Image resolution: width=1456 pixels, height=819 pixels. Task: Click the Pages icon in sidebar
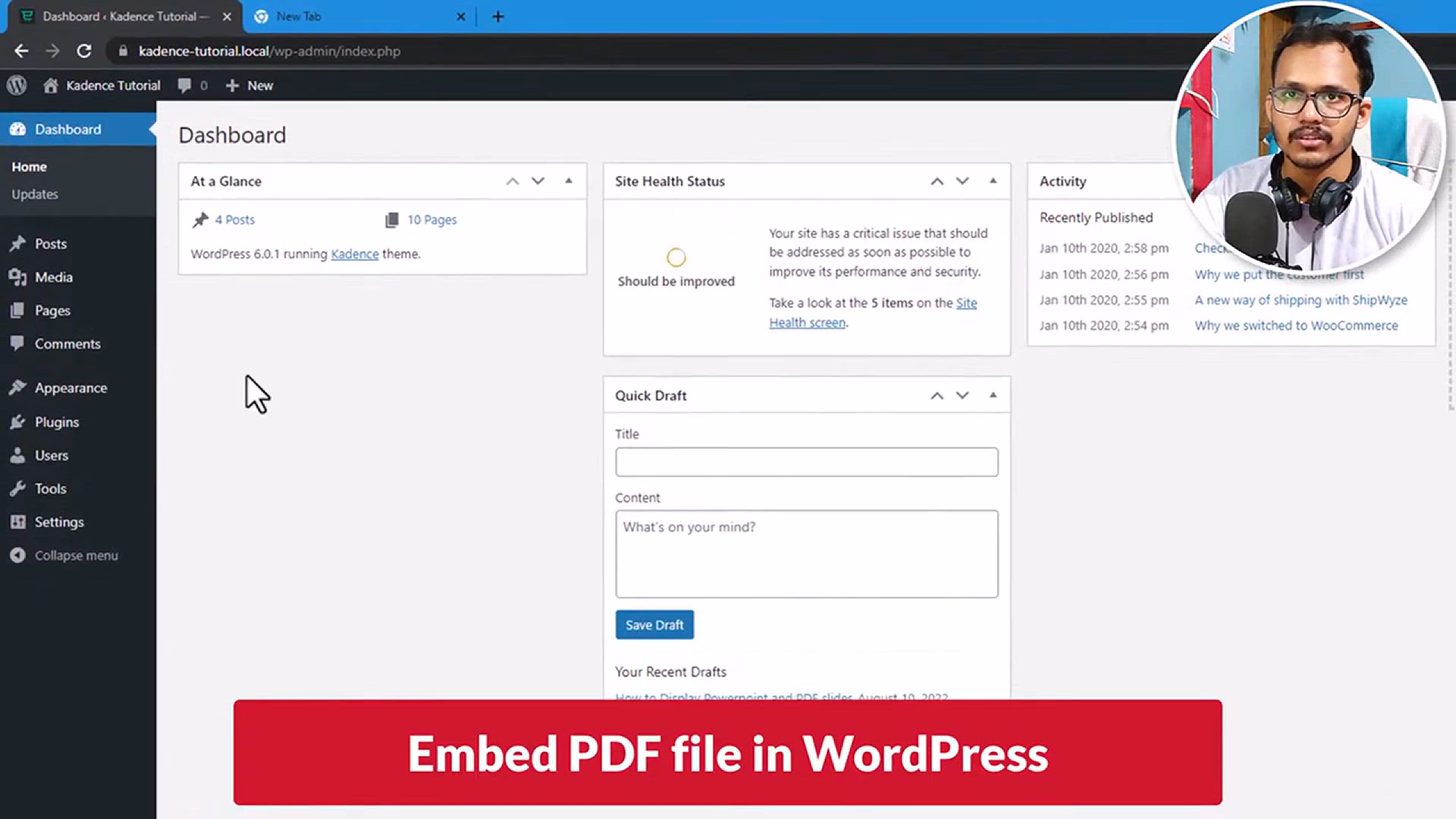coord(17,310)
